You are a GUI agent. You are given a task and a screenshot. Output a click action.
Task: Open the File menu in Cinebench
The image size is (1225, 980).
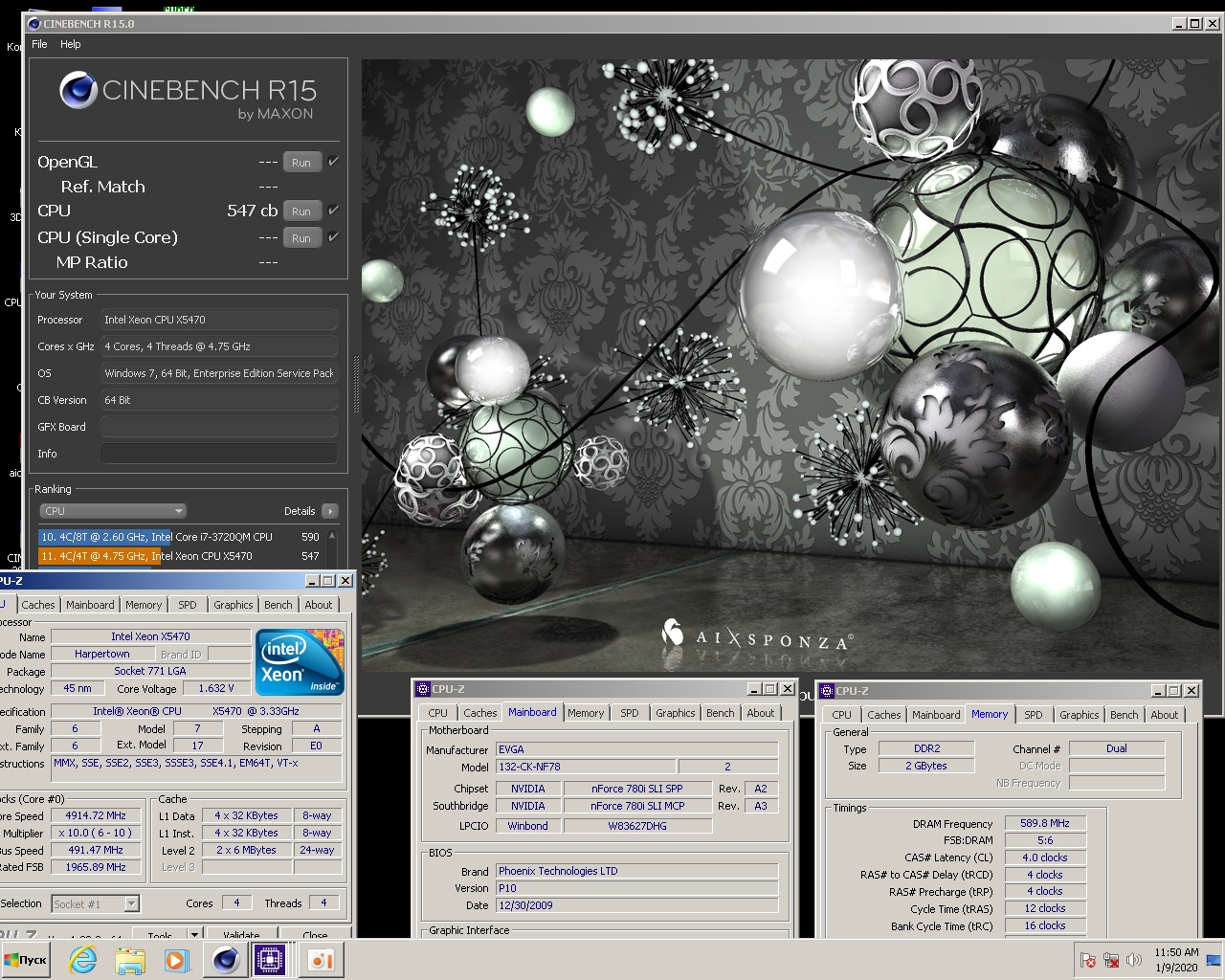[39, 44]
